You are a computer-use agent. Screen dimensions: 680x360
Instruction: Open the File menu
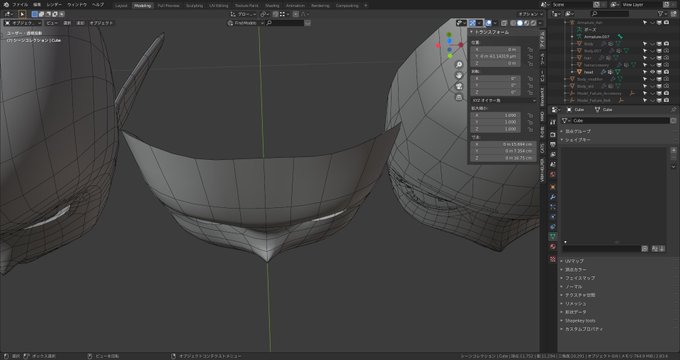20,5
